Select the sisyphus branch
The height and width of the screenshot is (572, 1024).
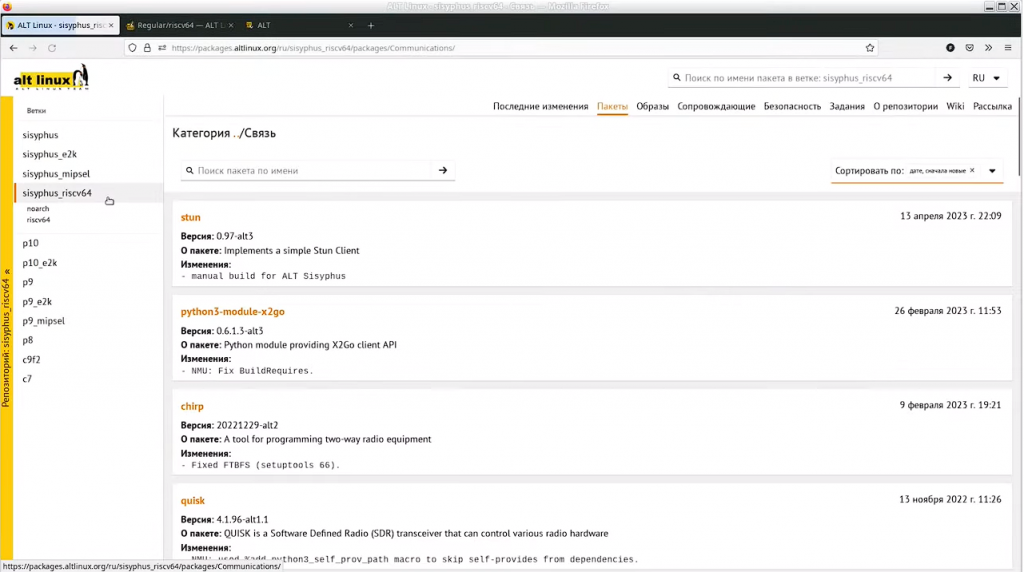click(40, 135)
